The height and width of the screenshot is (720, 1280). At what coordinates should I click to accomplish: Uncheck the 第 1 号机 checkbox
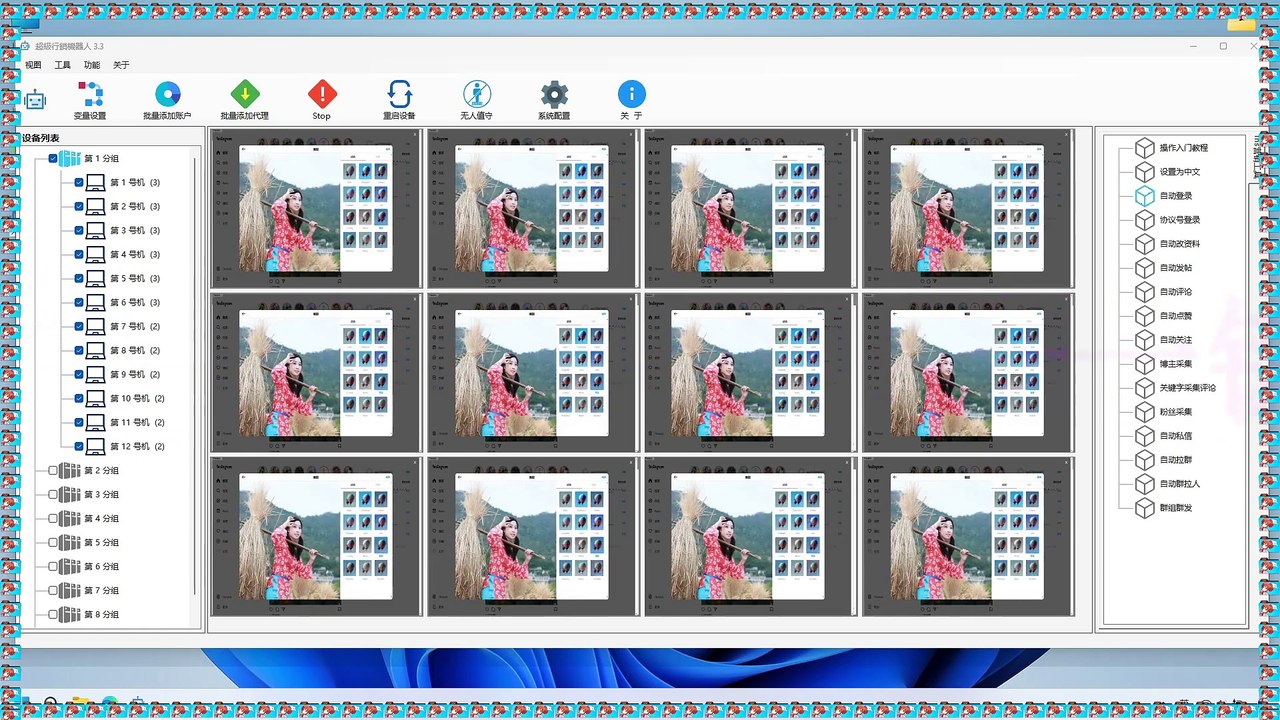pyautogui.click(x=79, y=183)
